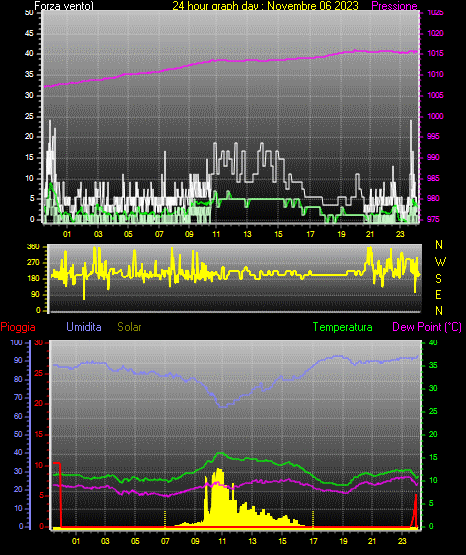This screenshot has height=555, width=466.
Task: Click the red rain spike at end
Action: point(415,510)
